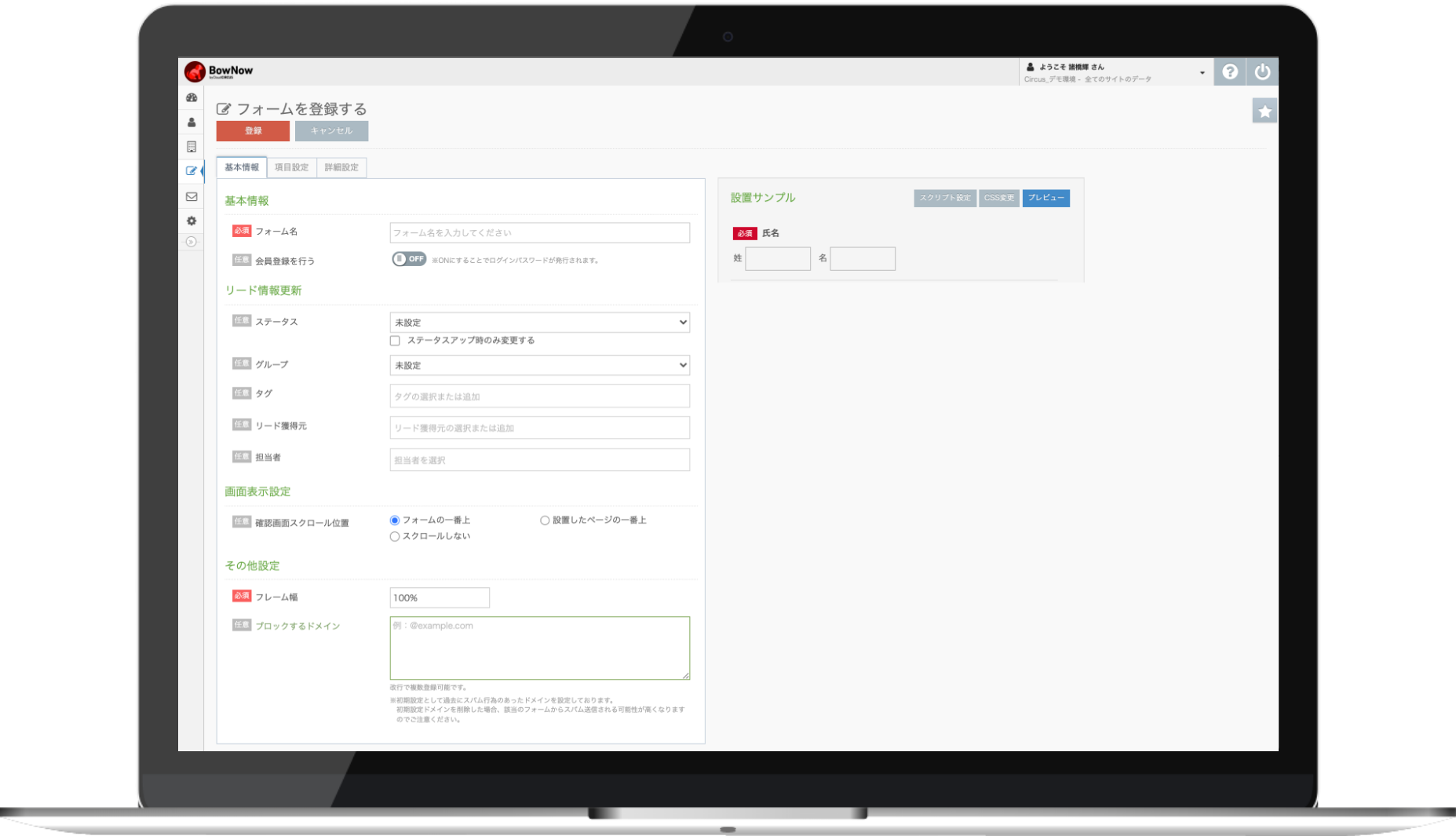This screenshot has width=1456, height=836.
Task: Open the mail envelope icon in sidebar
Action: [x=191, y=196]
